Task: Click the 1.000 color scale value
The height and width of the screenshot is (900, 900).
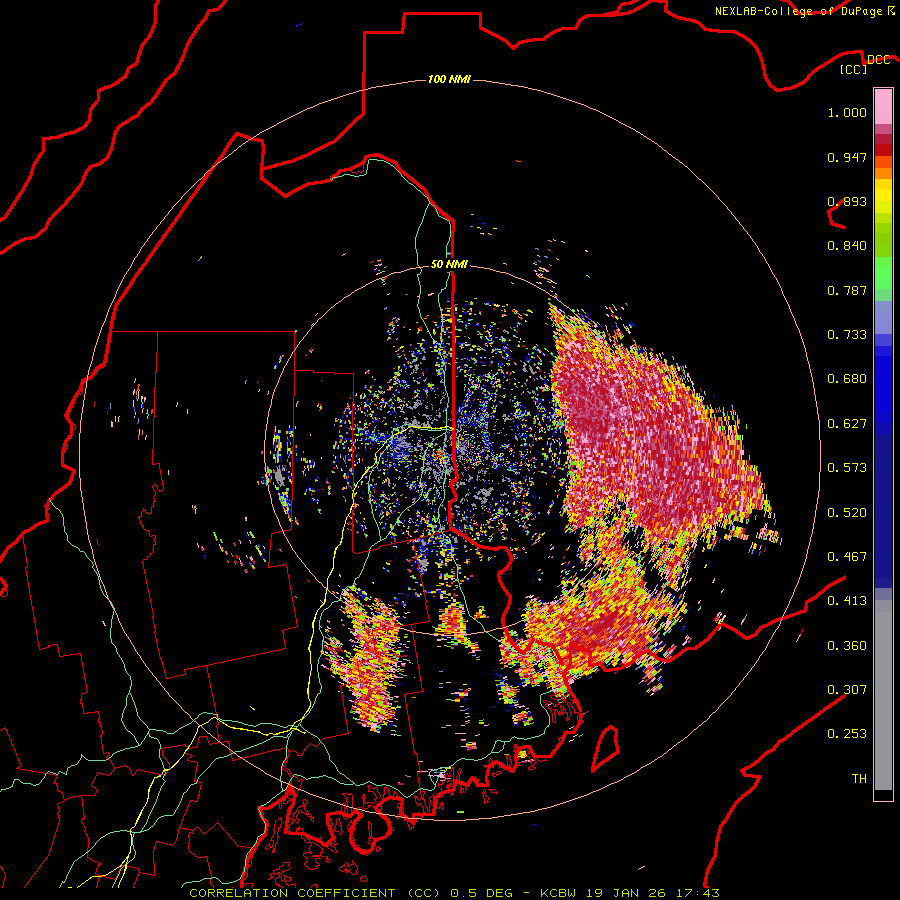Action: pos(847,112)
